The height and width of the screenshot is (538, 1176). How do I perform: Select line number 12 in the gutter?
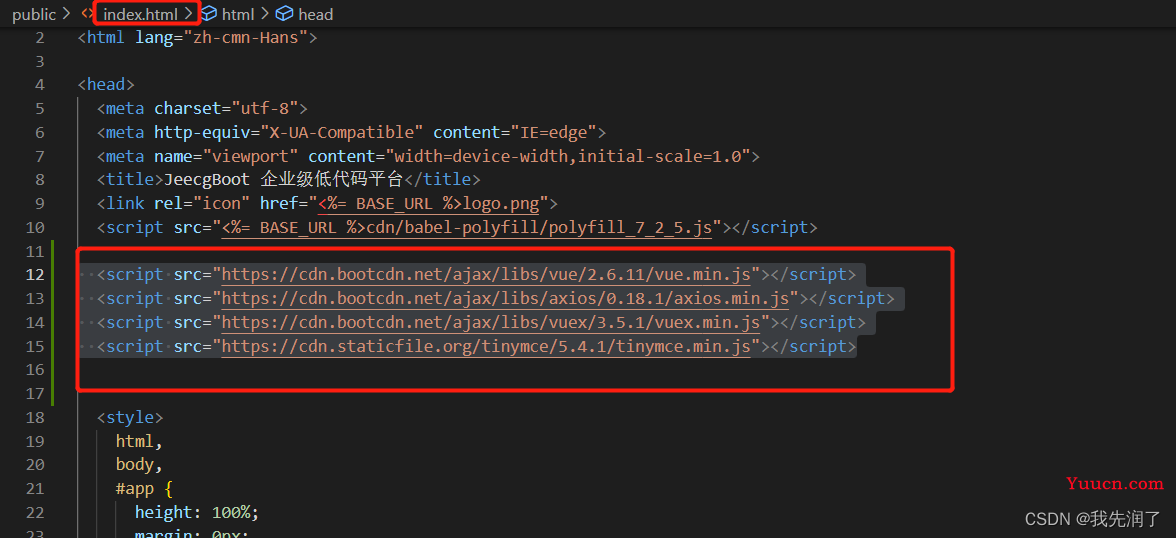pos(35,275)
